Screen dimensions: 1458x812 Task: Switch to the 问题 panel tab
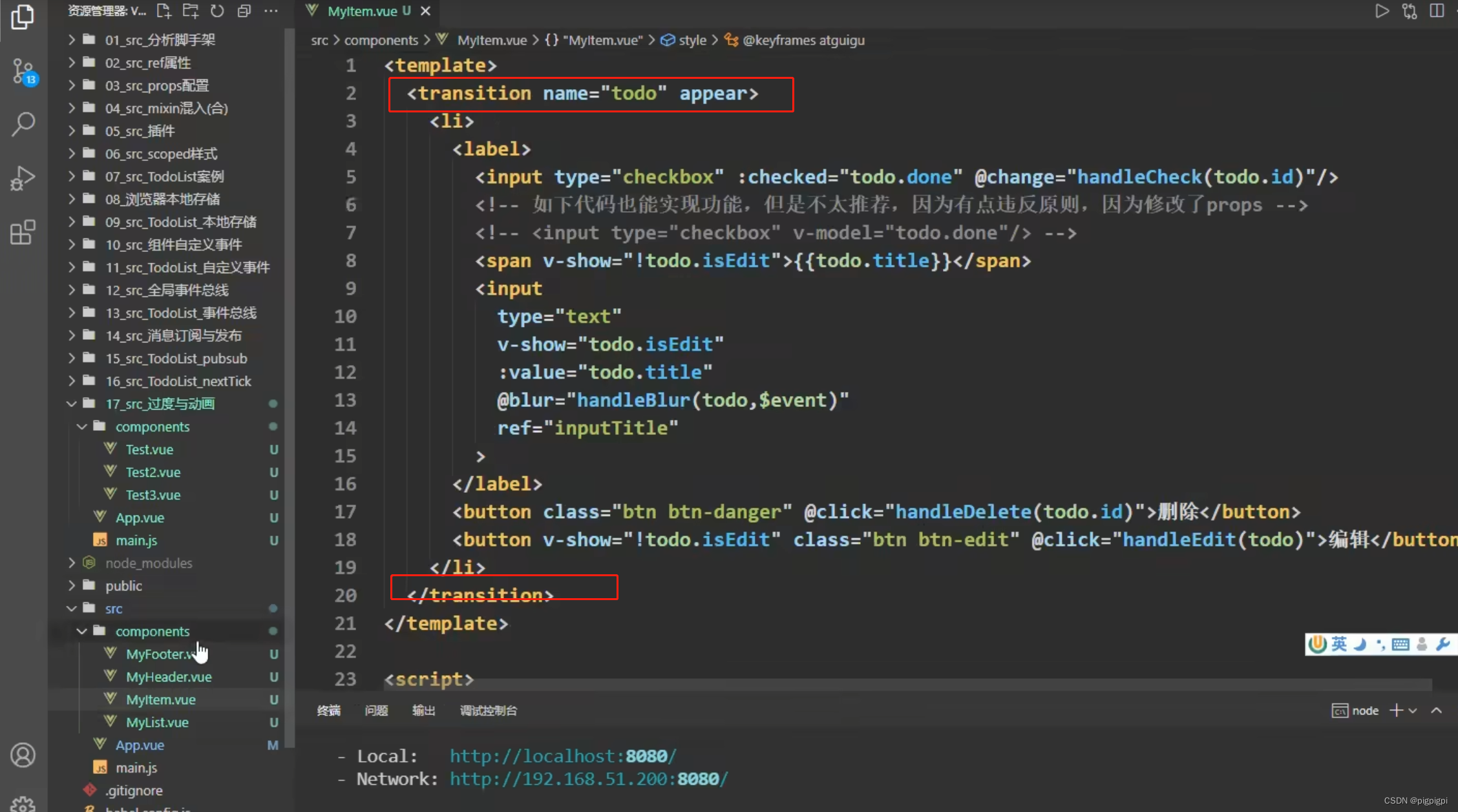tap(376, 711)
